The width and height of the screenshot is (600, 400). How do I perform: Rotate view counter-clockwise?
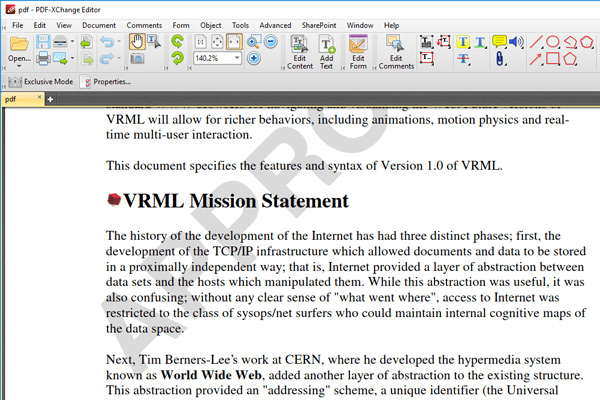(x=177, y=41)
